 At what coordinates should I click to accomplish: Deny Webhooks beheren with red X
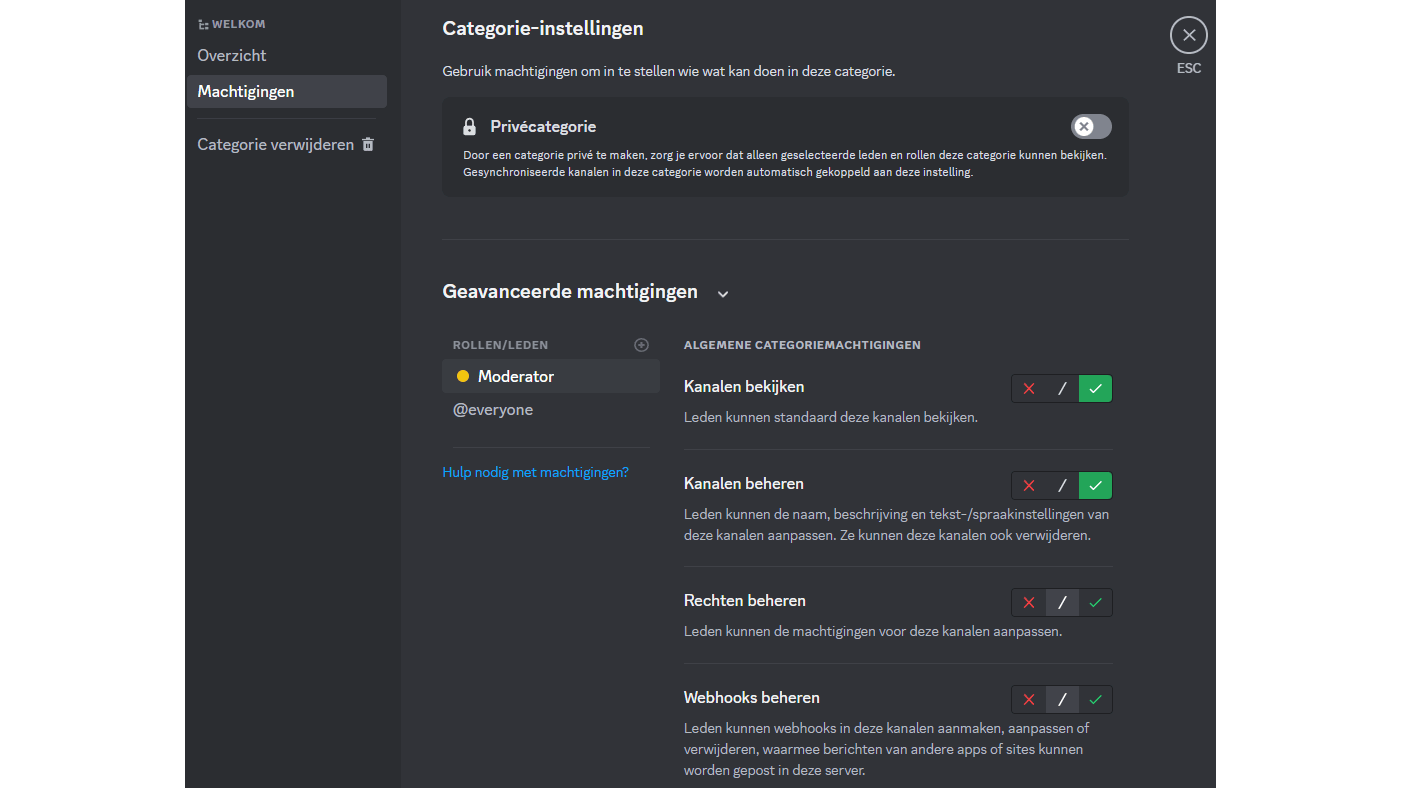1029,700
